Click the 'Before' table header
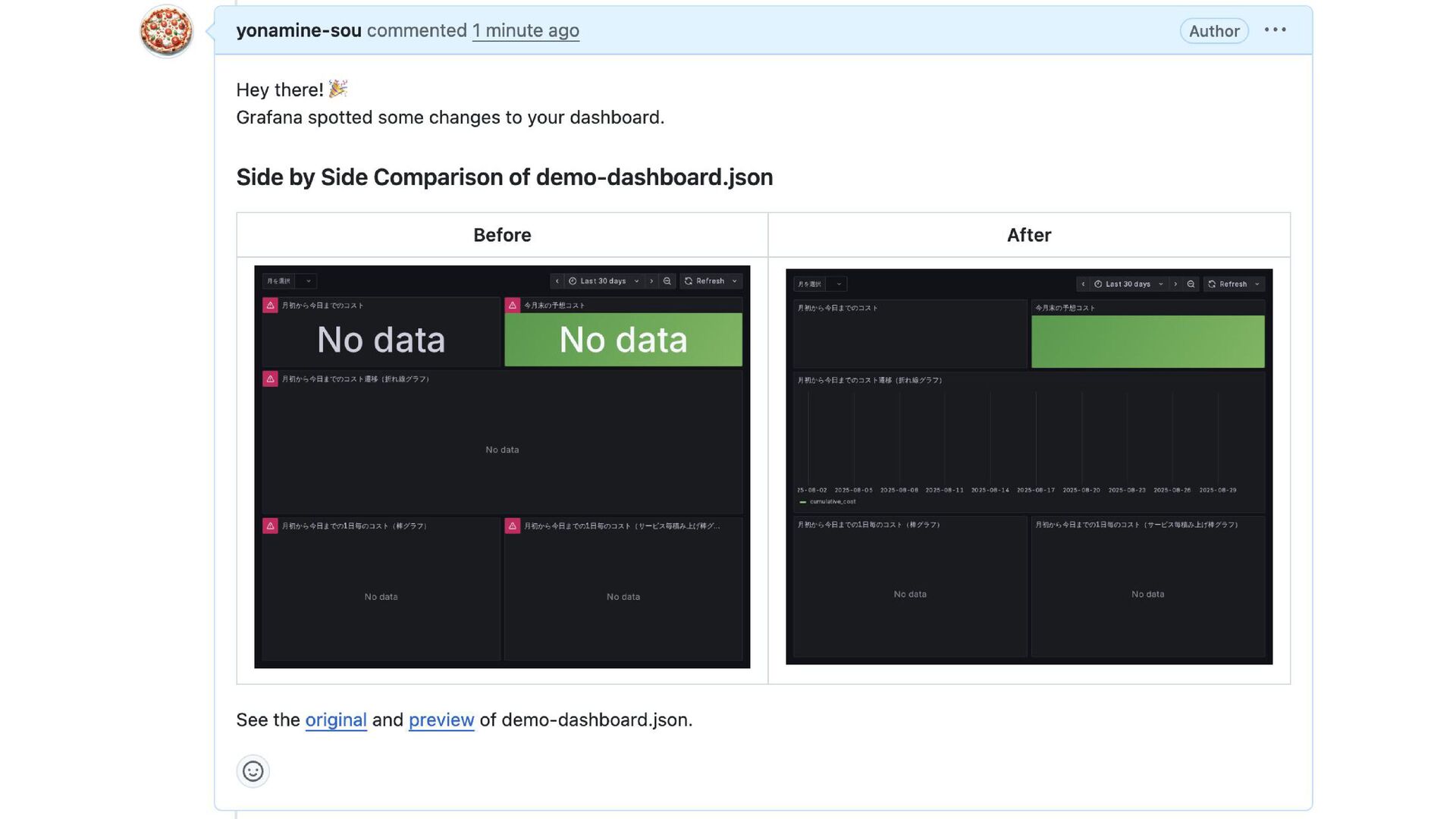Screen dimensions: 1456x819 click(x=502, y=235)
